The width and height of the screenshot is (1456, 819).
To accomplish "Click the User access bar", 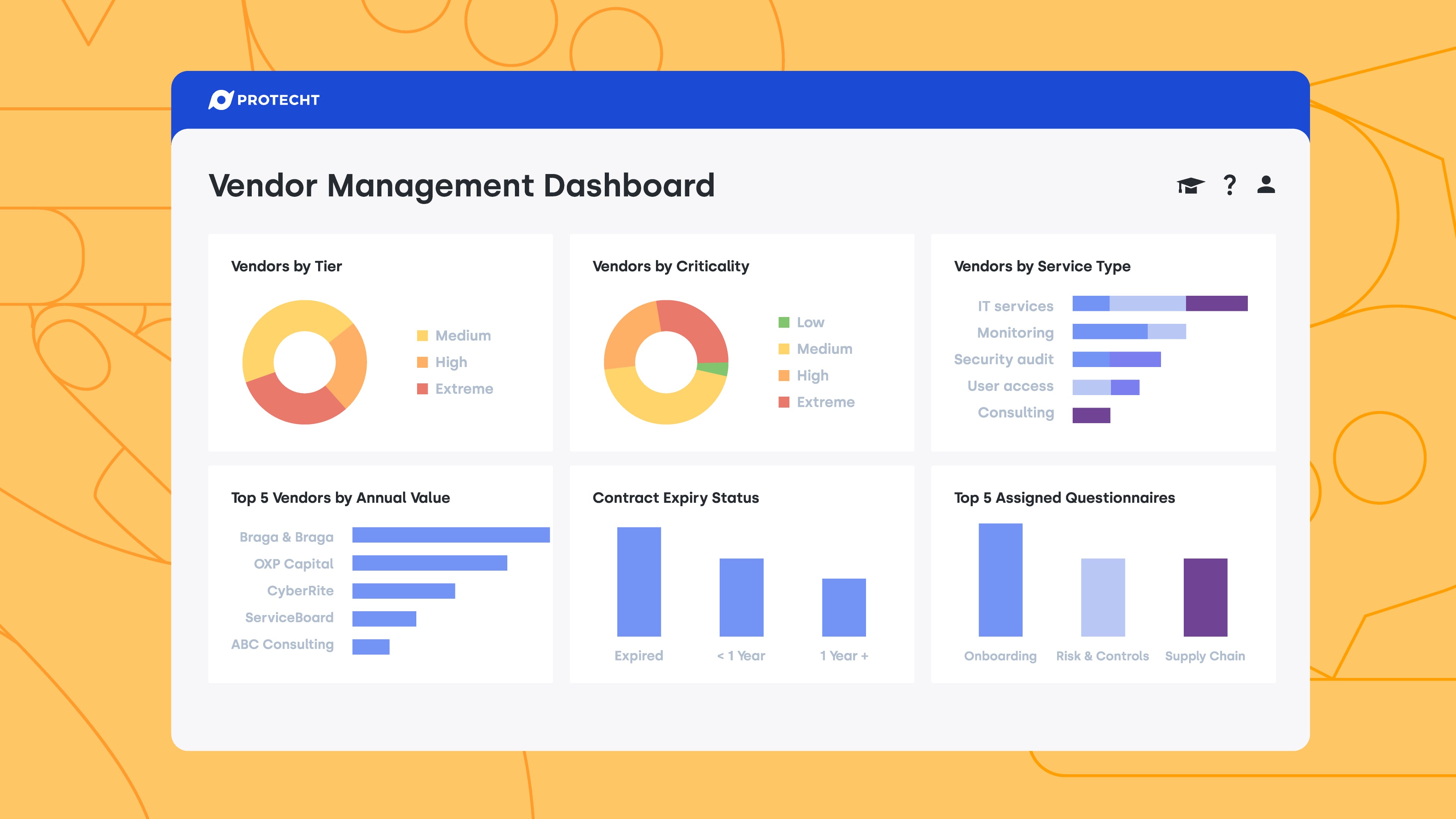I will pos(1106,387).
